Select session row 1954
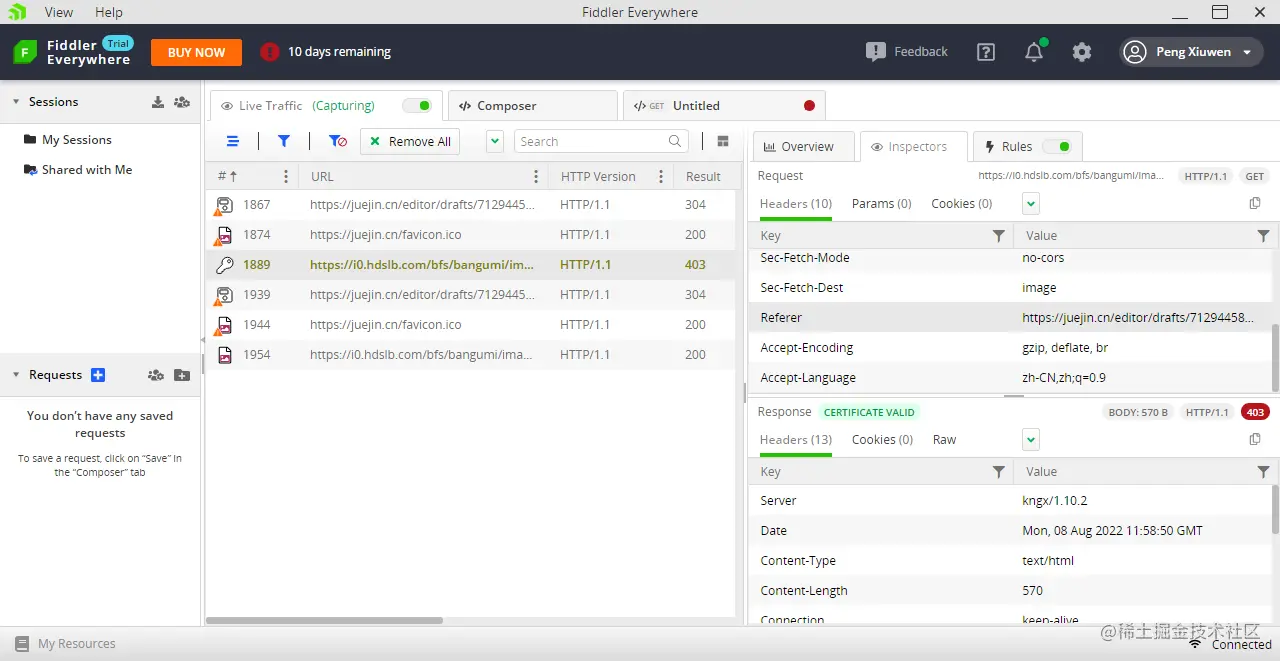1280x661 pixels. [471, 355]
